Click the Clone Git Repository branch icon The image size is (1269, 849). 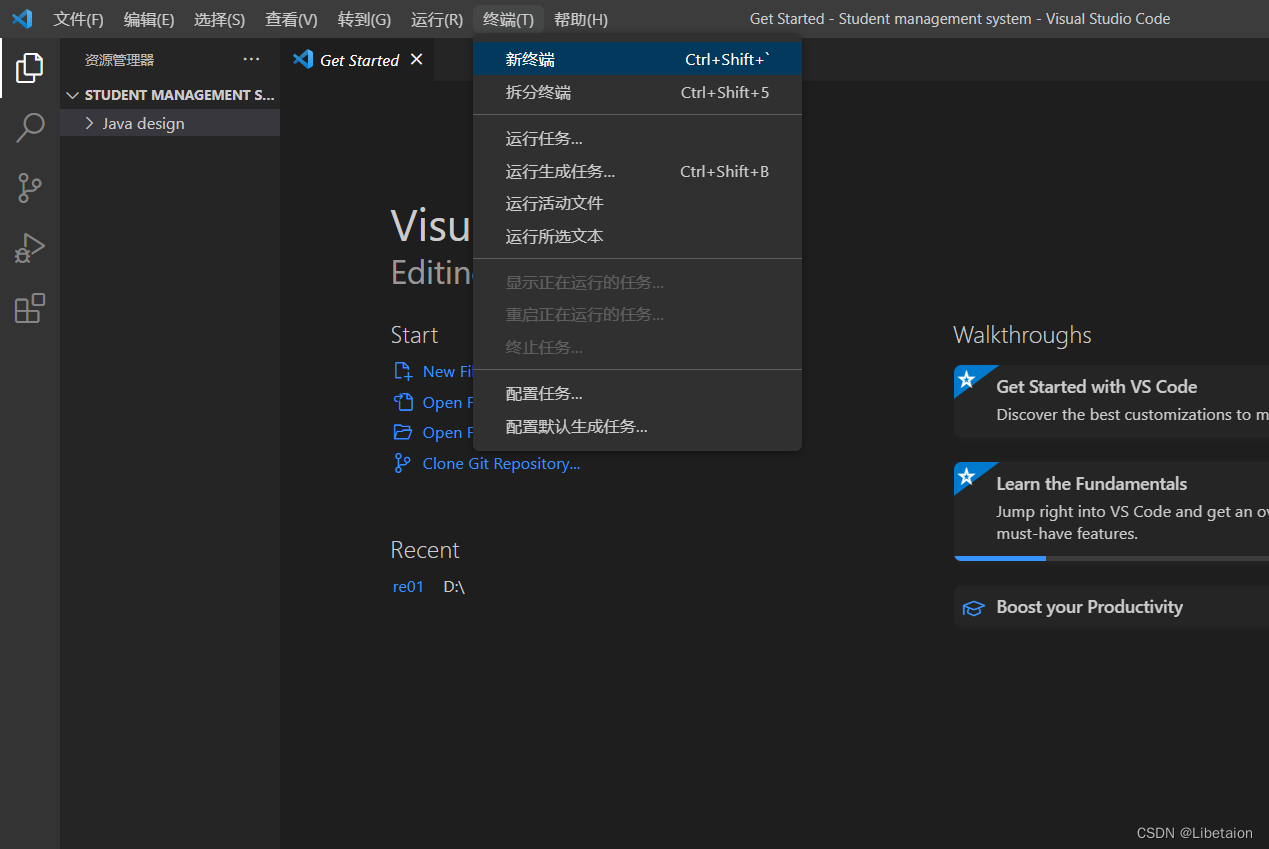coord(403,463)
